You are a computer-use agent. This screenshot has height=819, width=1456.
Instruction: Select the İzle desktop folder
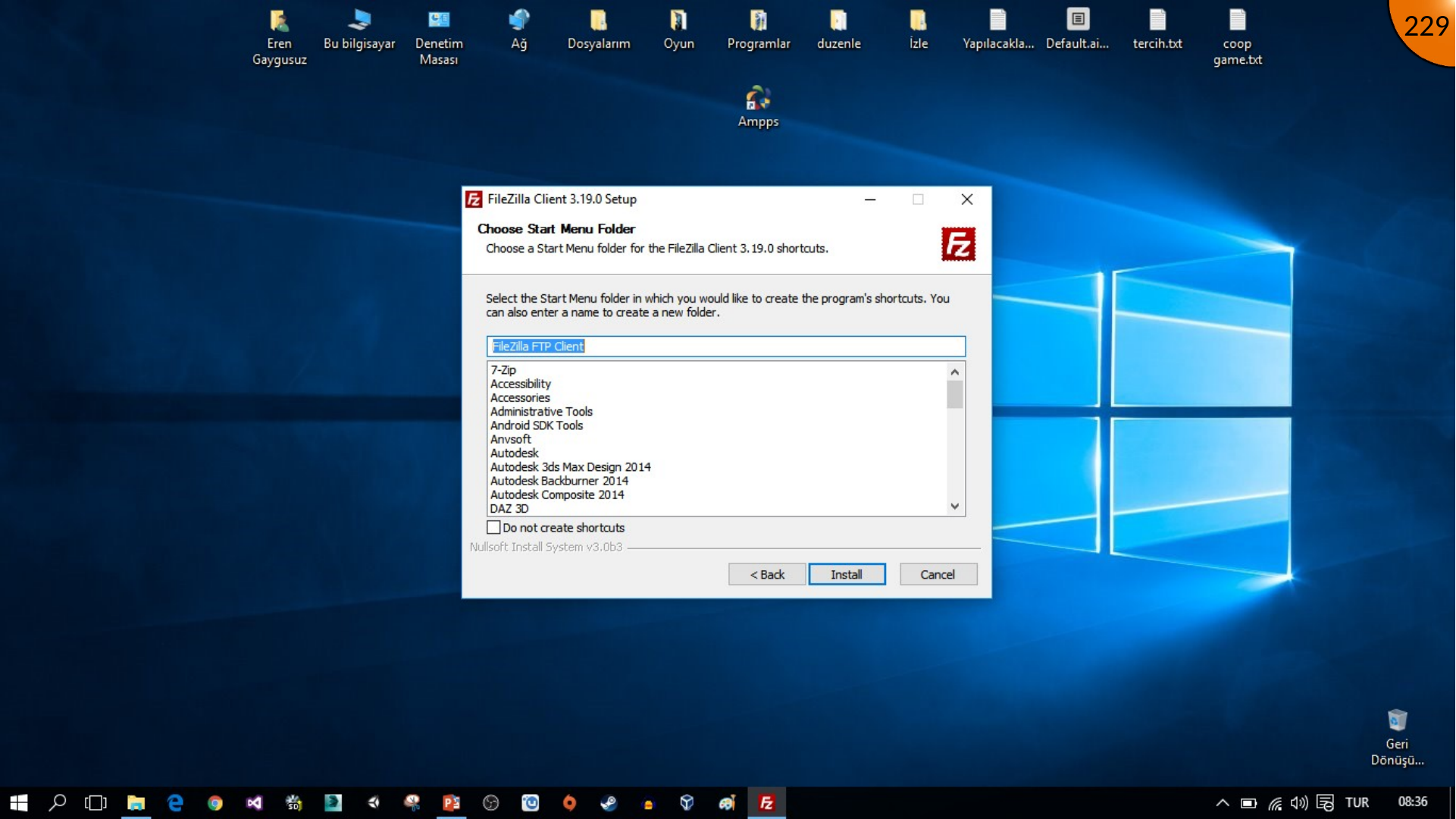[x=919, y=30]
